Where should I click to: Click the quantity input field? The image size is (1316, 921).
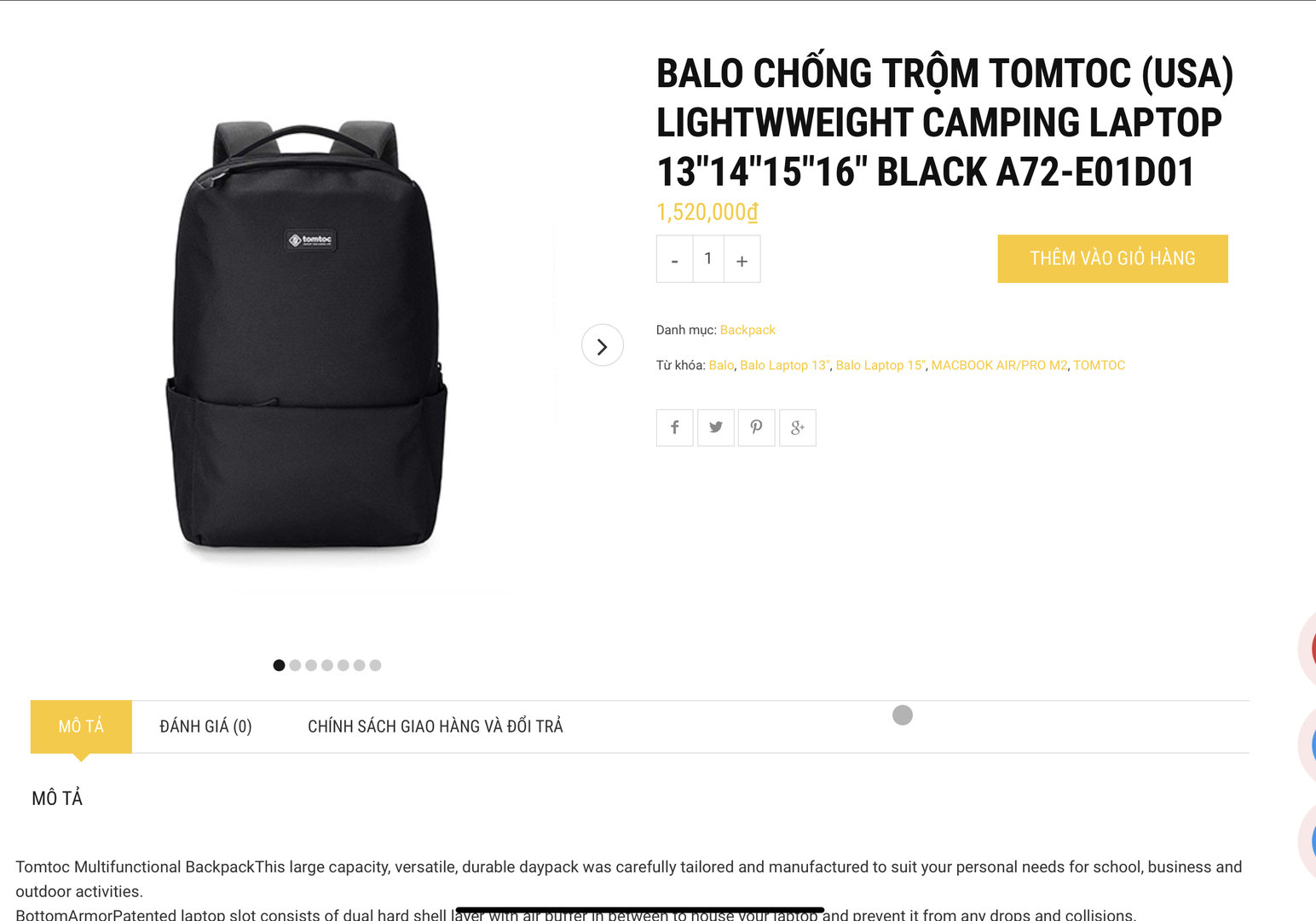coord(708,259)
